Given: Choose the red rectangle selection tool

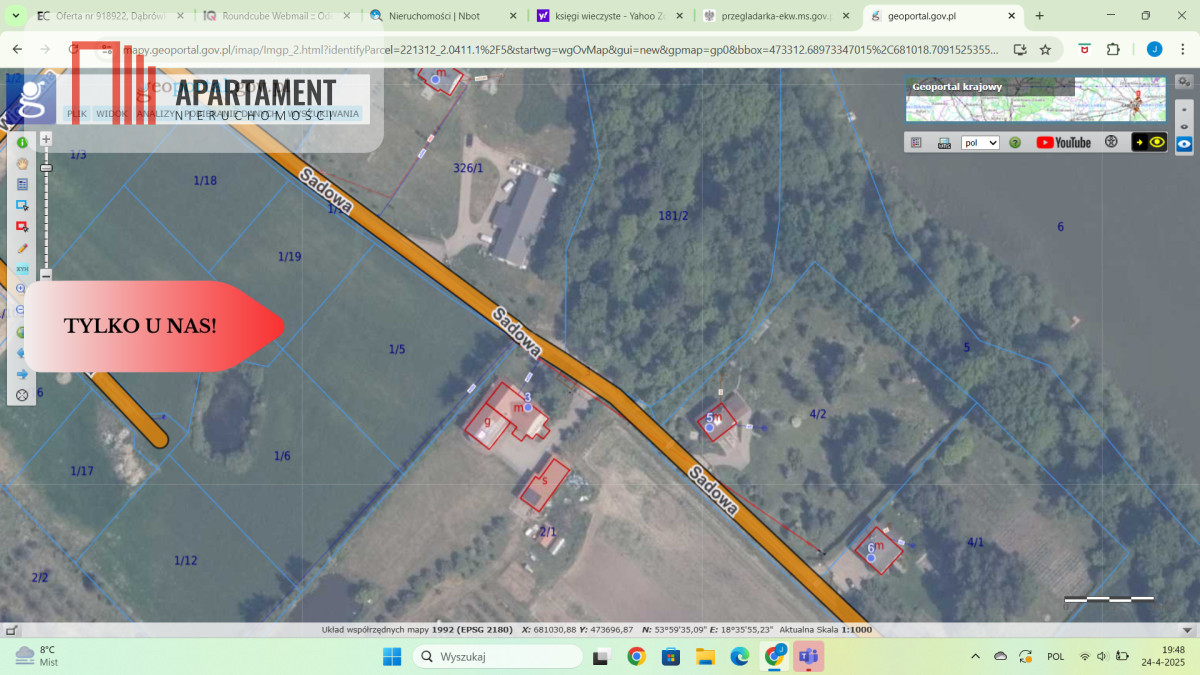Looking at the screenshot, I should pyautogui.click(x=22, y=226).
